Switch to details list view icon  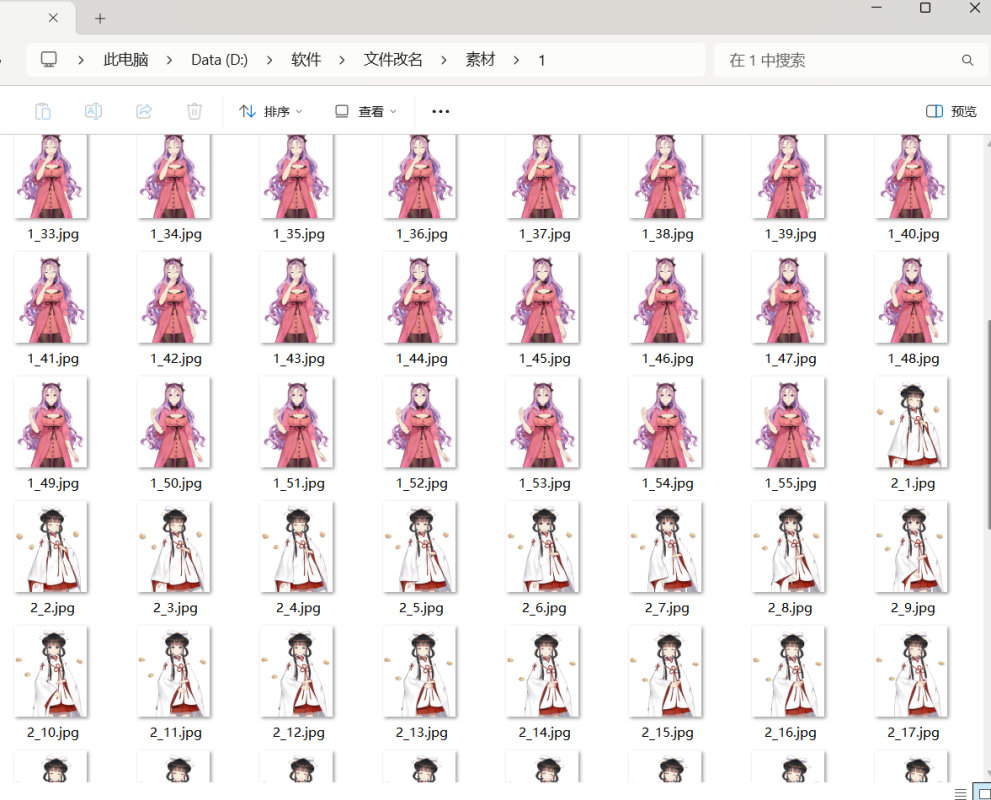pyautogui.click(x=961, y=794)
